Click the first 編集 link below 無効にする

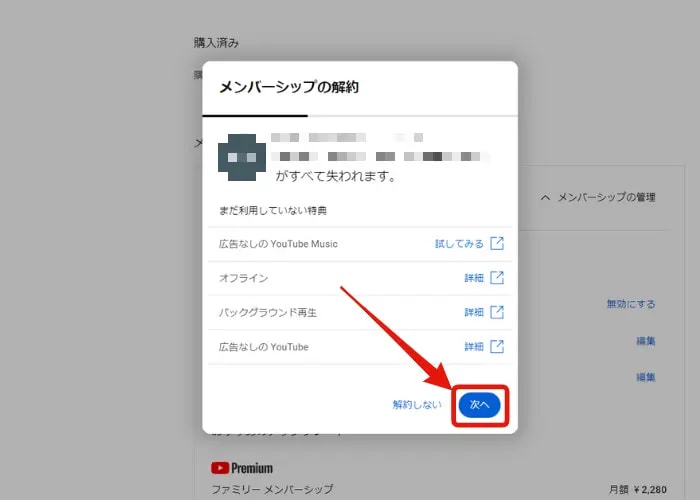click(x=645, y=341)
